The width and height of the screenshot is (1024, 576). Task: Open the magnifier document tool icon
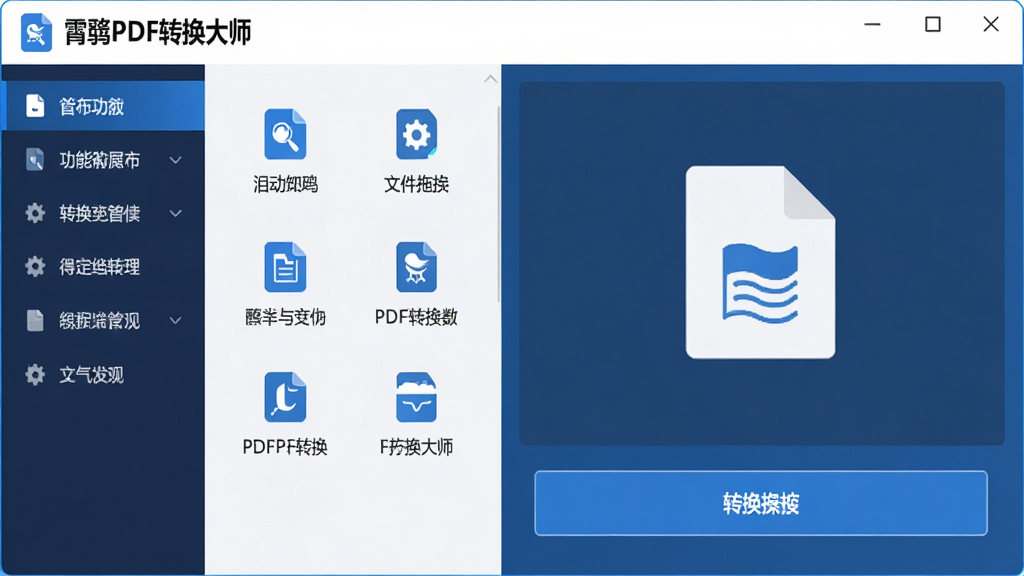coord(285,135)
